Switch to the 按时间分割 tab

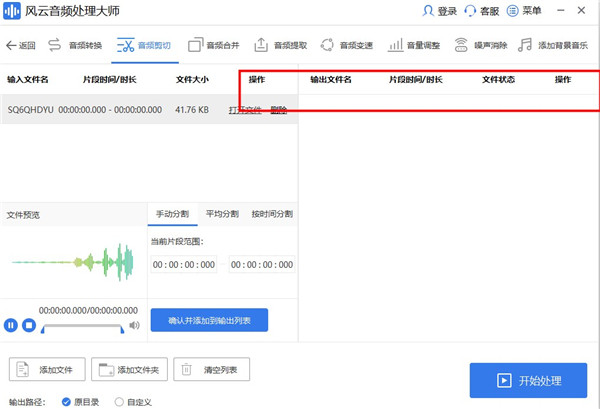coord(272,214)
